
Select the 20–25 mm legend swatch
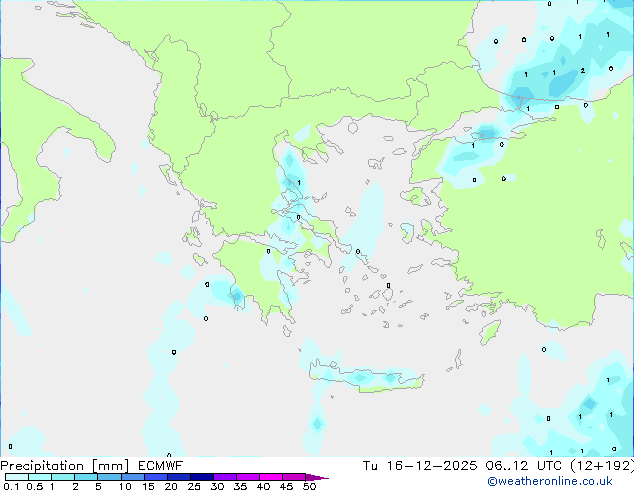point(178,477)
